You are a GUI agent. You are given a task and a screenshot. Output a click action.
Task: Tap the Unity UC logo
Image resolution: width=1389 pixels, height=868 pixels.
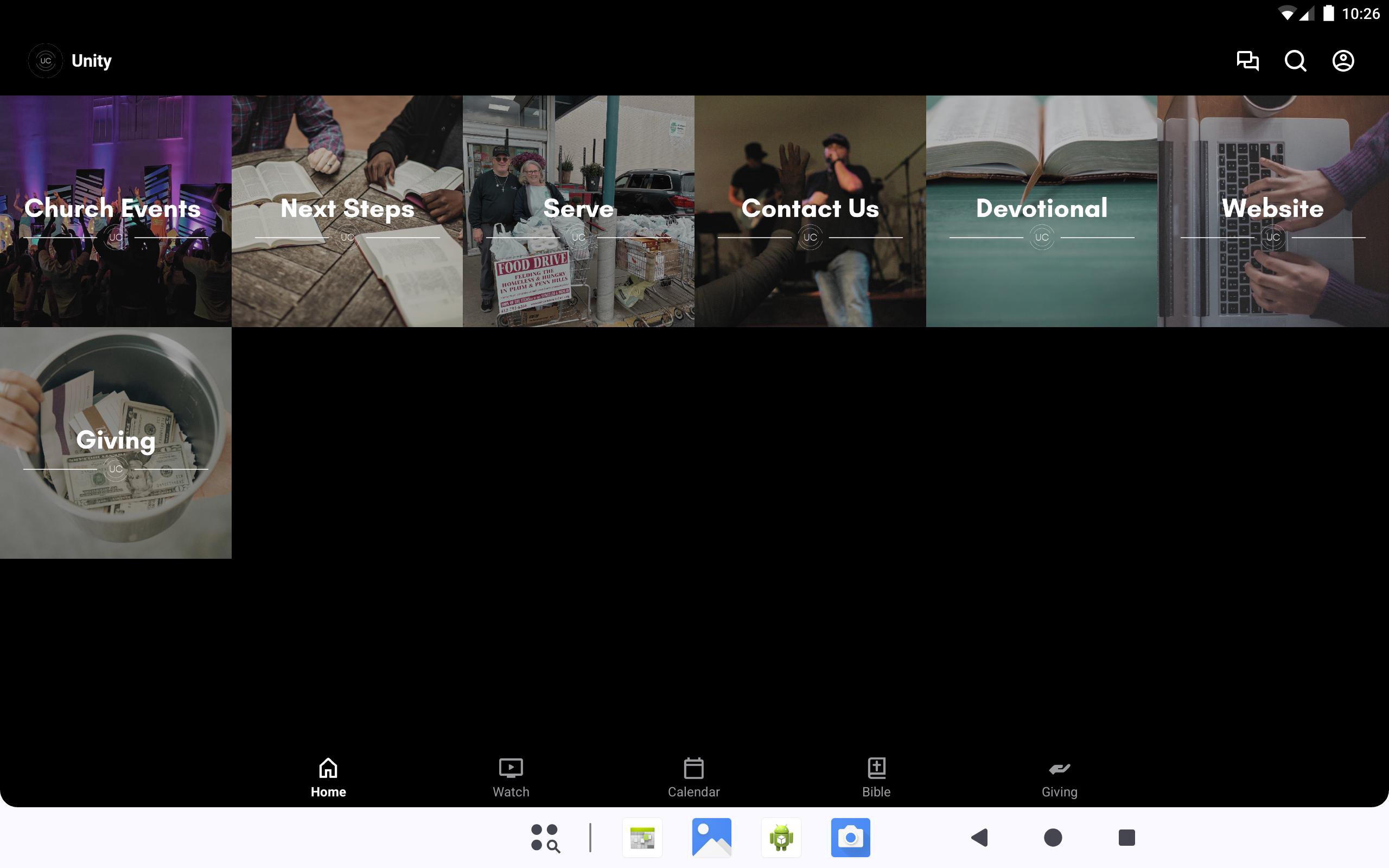[x=46, y=61]
